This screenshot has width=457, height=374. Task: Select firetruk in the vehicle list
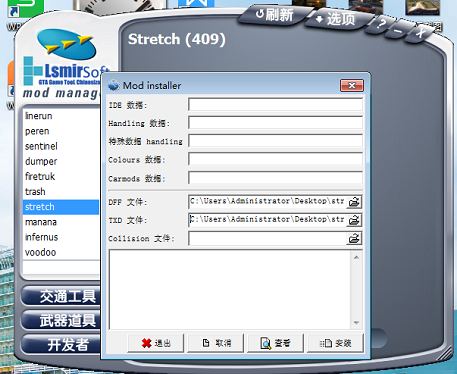(x=61, y=177)
